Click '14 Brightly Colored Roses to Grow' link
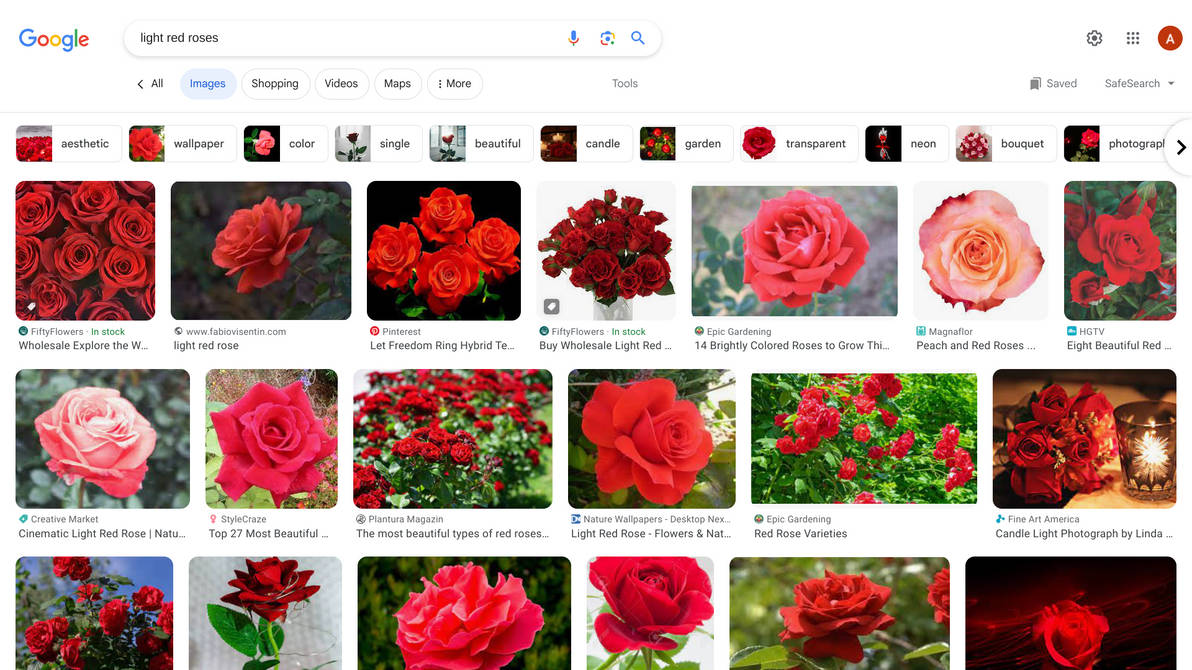 tap(792, 345)
